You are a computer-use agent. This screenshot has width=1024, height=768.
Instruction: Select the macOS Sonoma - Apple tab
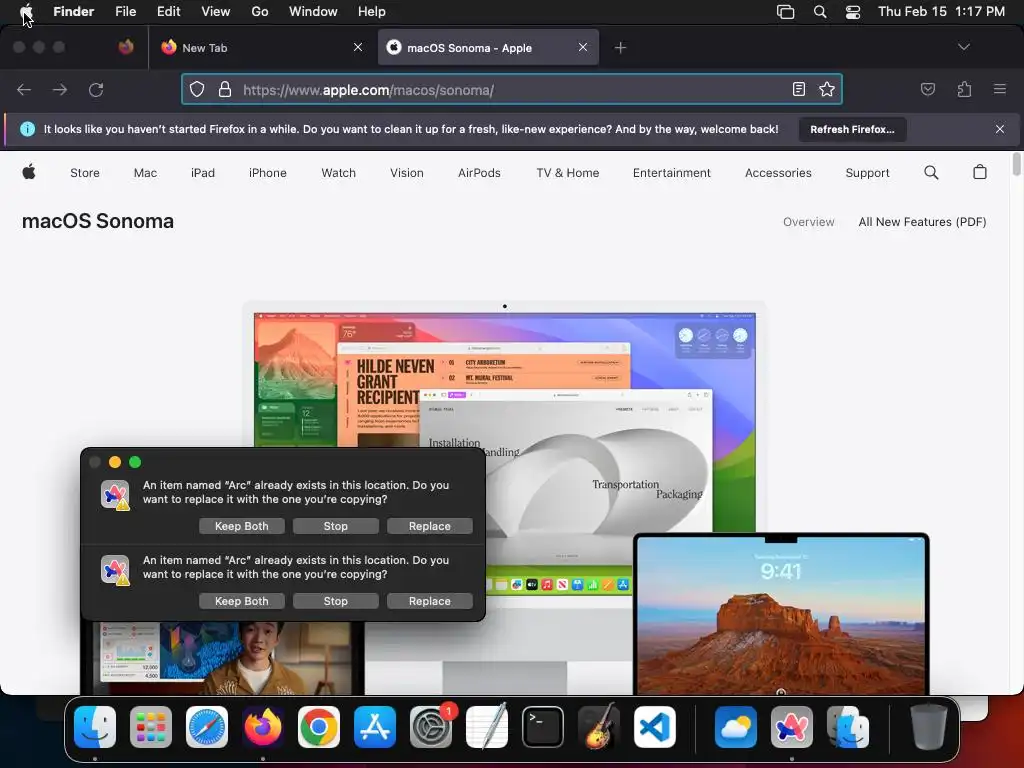point(488,47)
